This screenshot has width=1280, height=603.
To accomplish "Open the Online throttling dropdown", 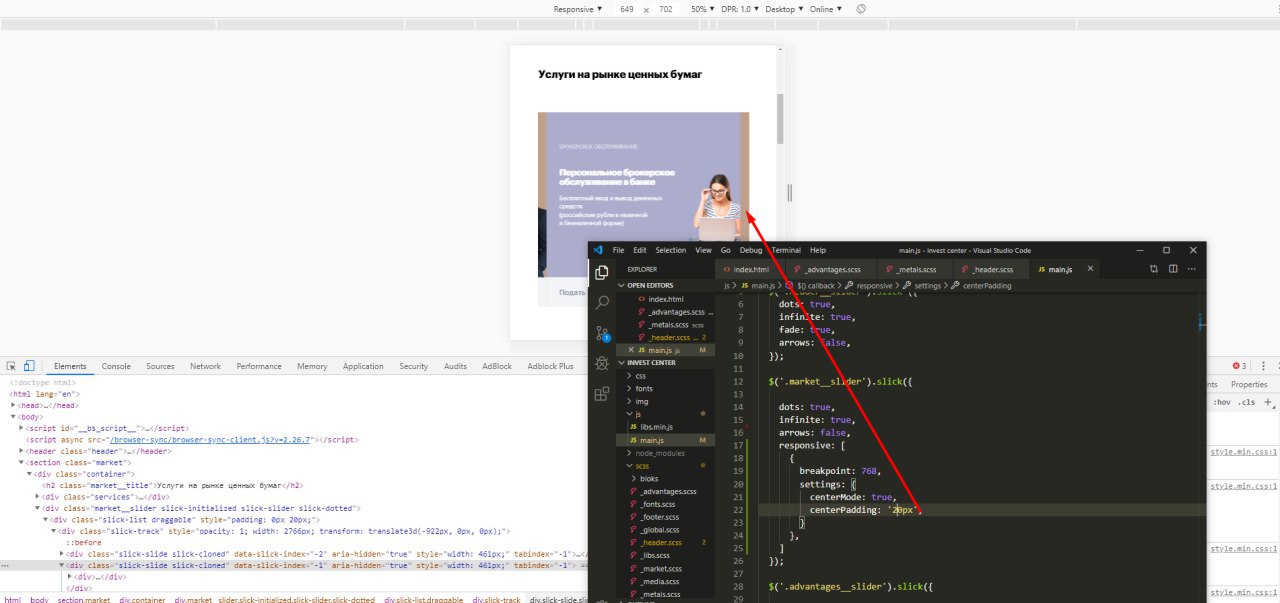I will click(826, 9).
